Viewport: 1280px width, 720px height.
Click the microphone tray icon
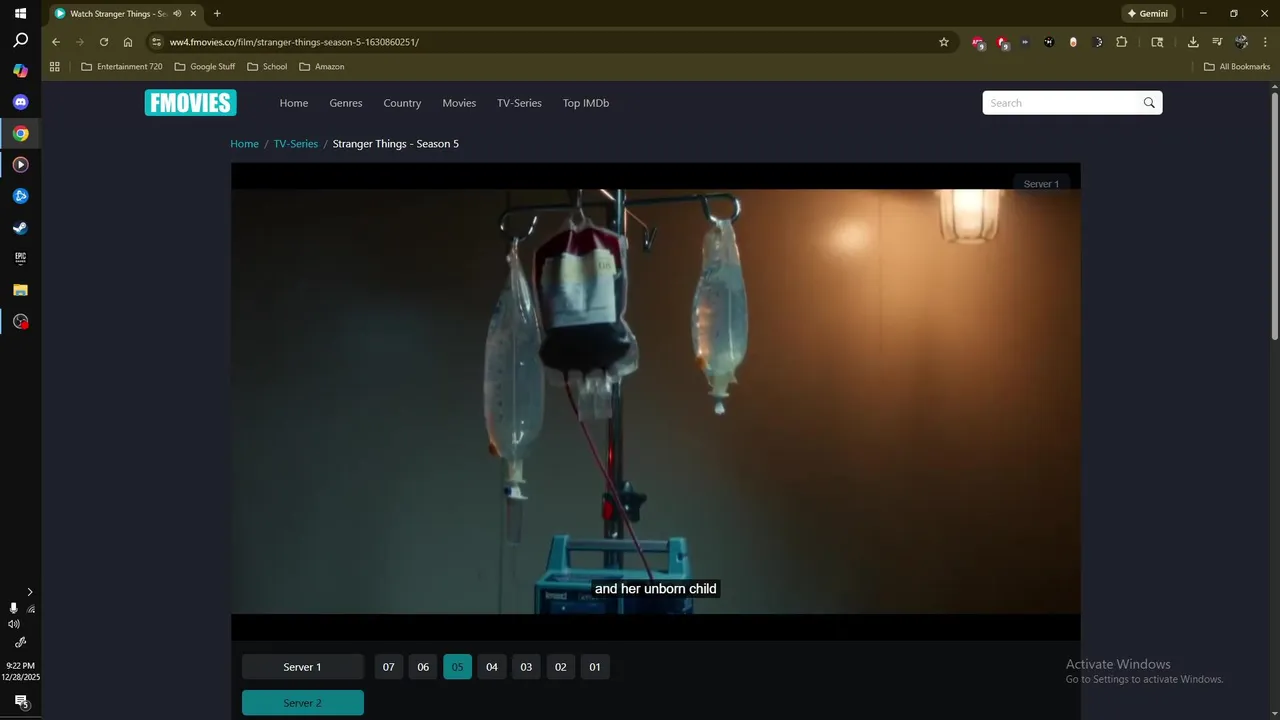click(13, 608)
